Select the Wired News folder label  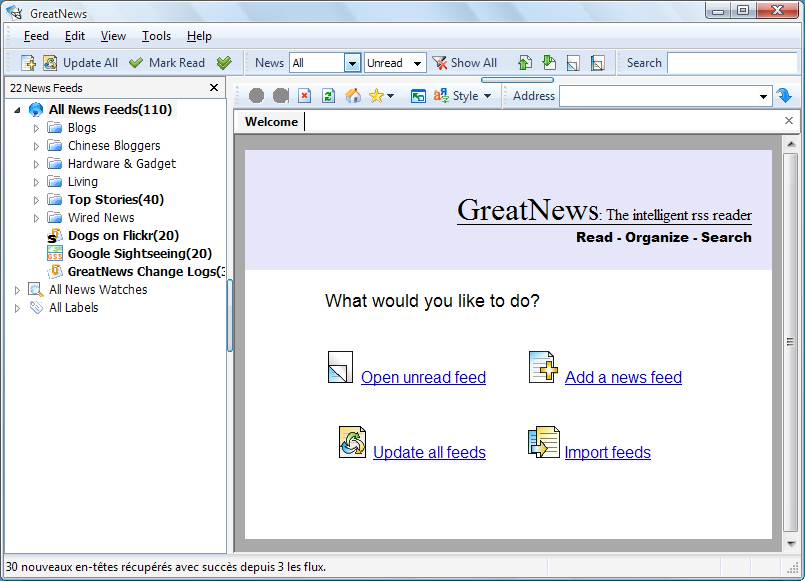click(101, 218)
